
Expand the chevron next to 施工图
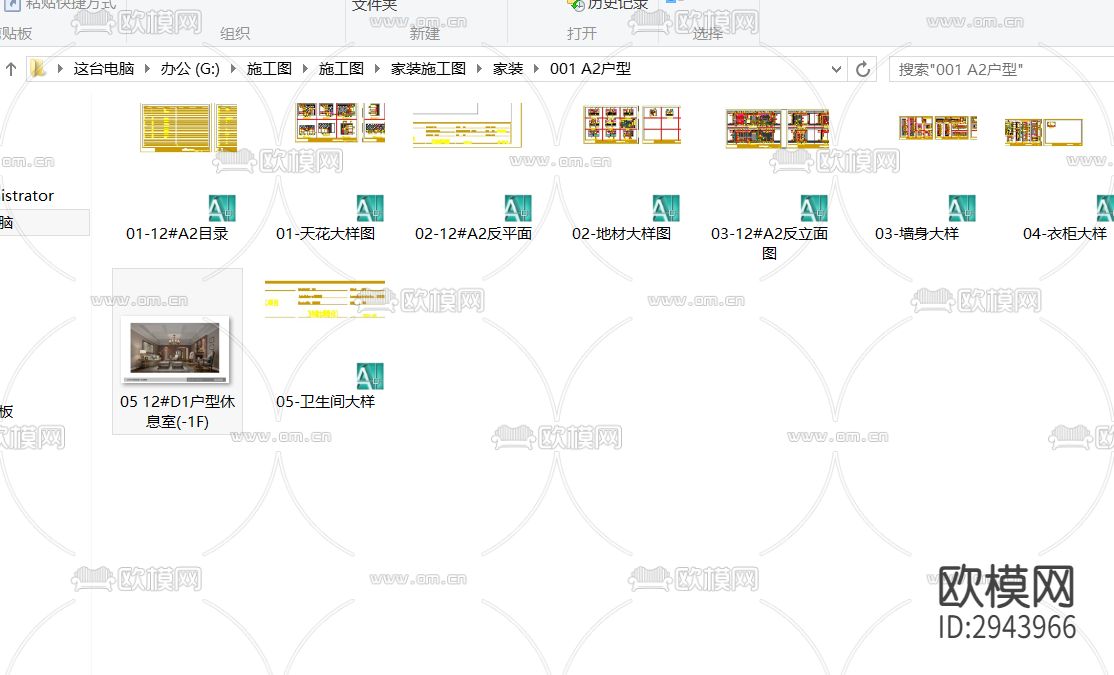click(304, 68)
